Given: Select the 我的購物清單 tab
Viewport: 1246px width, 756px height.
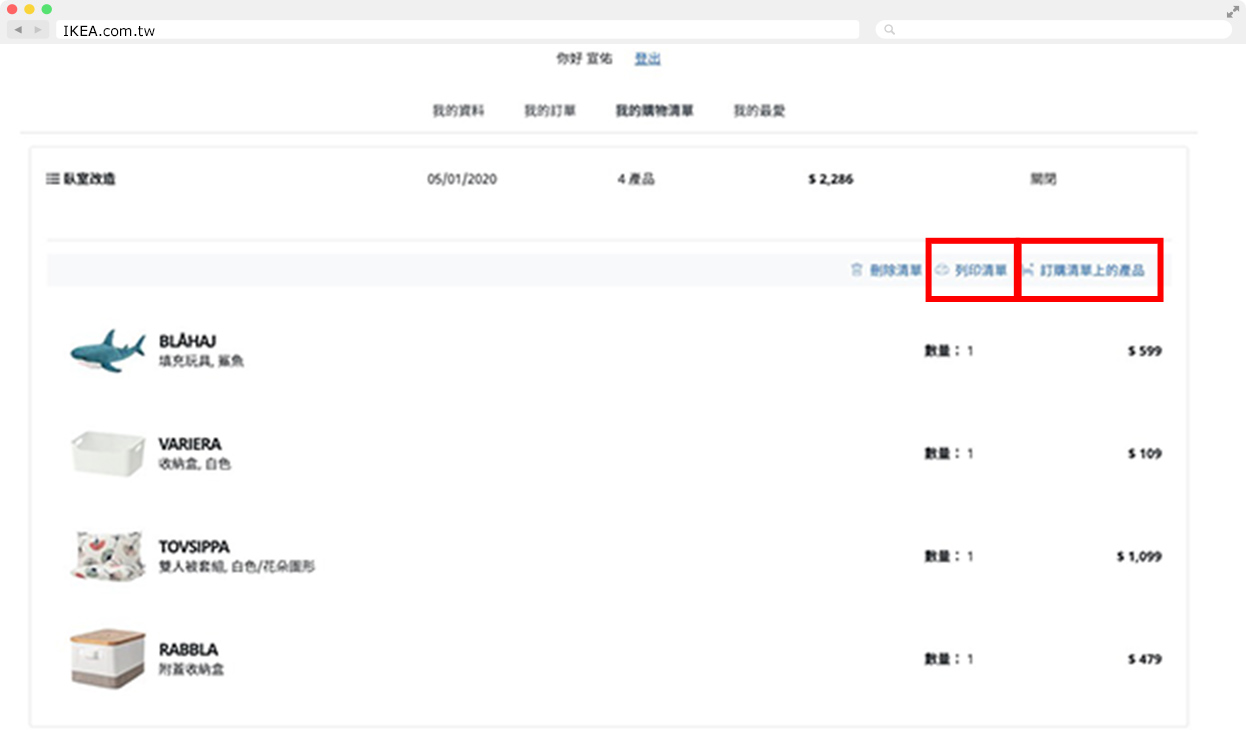Looking at the screenshot, I should [654, 111].
